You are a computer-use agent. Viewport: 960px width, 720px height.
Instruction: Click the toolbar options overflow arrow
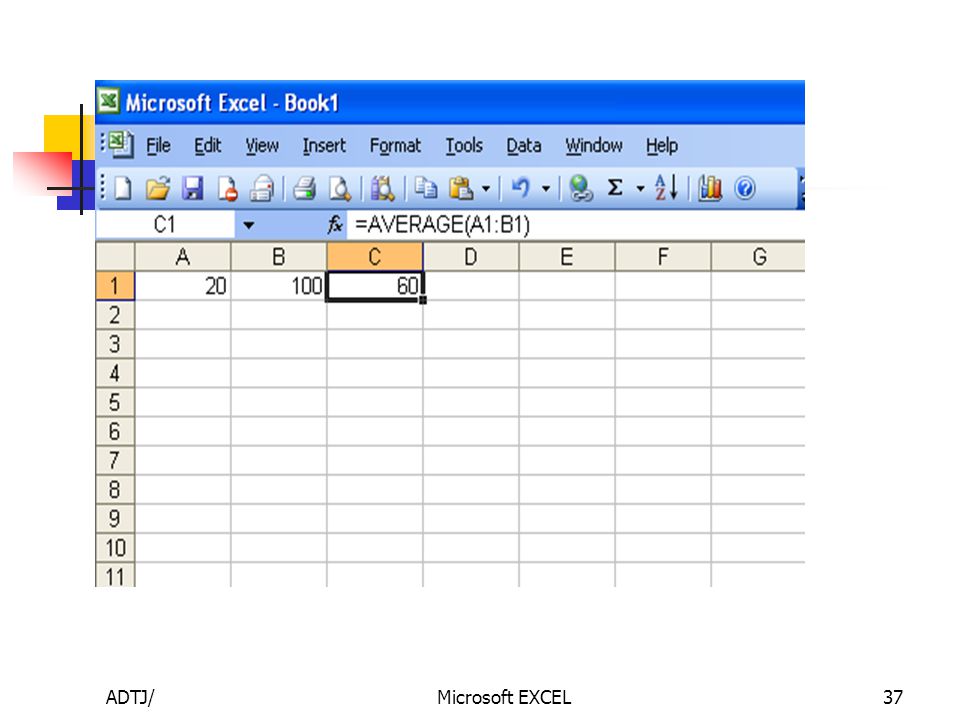click(x=801, y=189)
